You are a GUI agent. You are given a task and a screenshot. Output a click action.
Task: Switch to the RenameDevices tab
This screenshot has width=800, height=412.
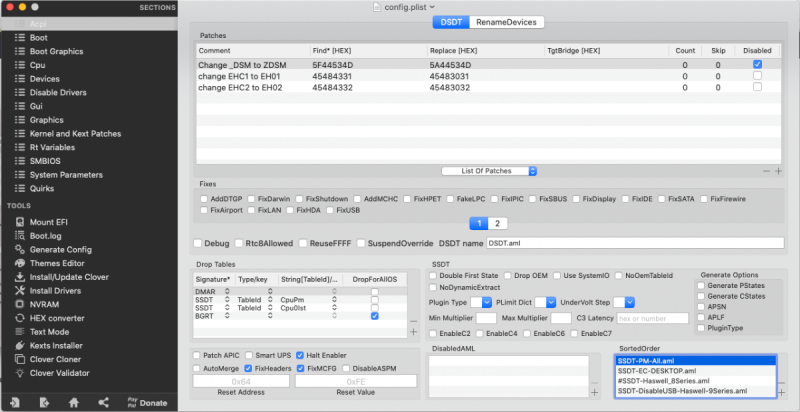[x=507, y=22]
